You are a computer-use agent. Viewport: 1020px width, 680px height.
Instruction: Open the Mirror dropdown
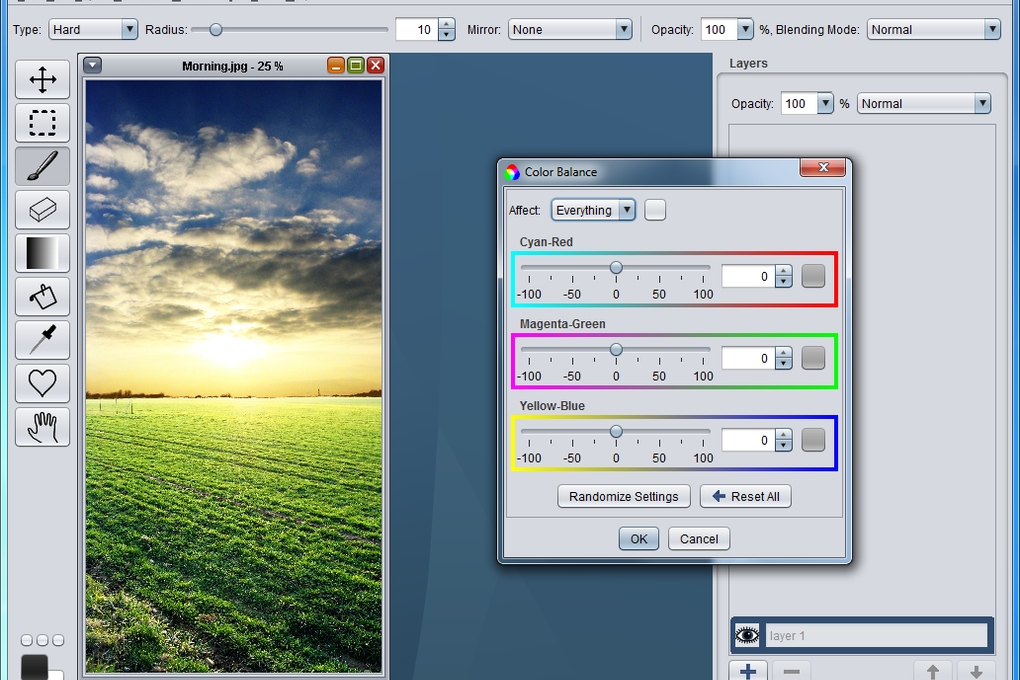(570, 29)
